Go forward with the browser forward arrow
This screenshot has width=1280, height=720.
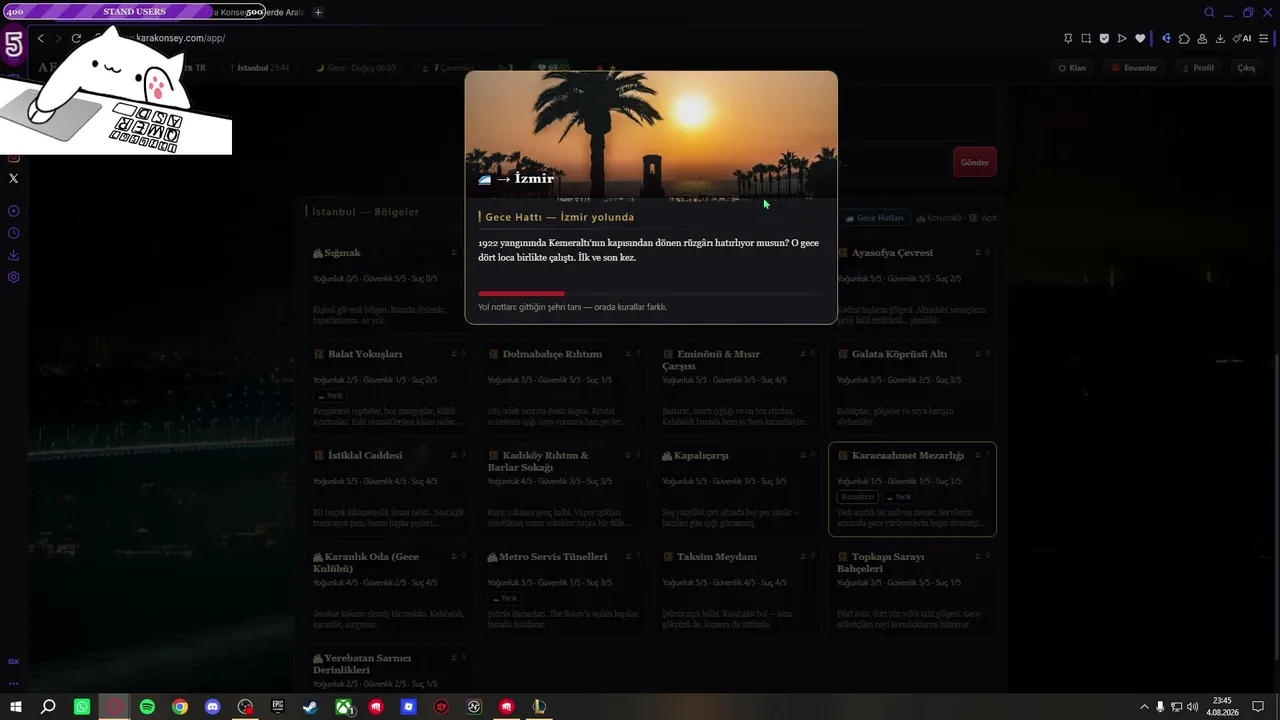click(x=58, y=38)
